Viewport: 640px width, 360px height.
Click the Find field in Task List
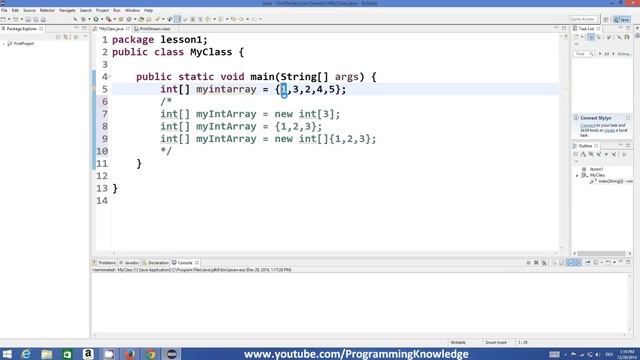coord(583,53)
